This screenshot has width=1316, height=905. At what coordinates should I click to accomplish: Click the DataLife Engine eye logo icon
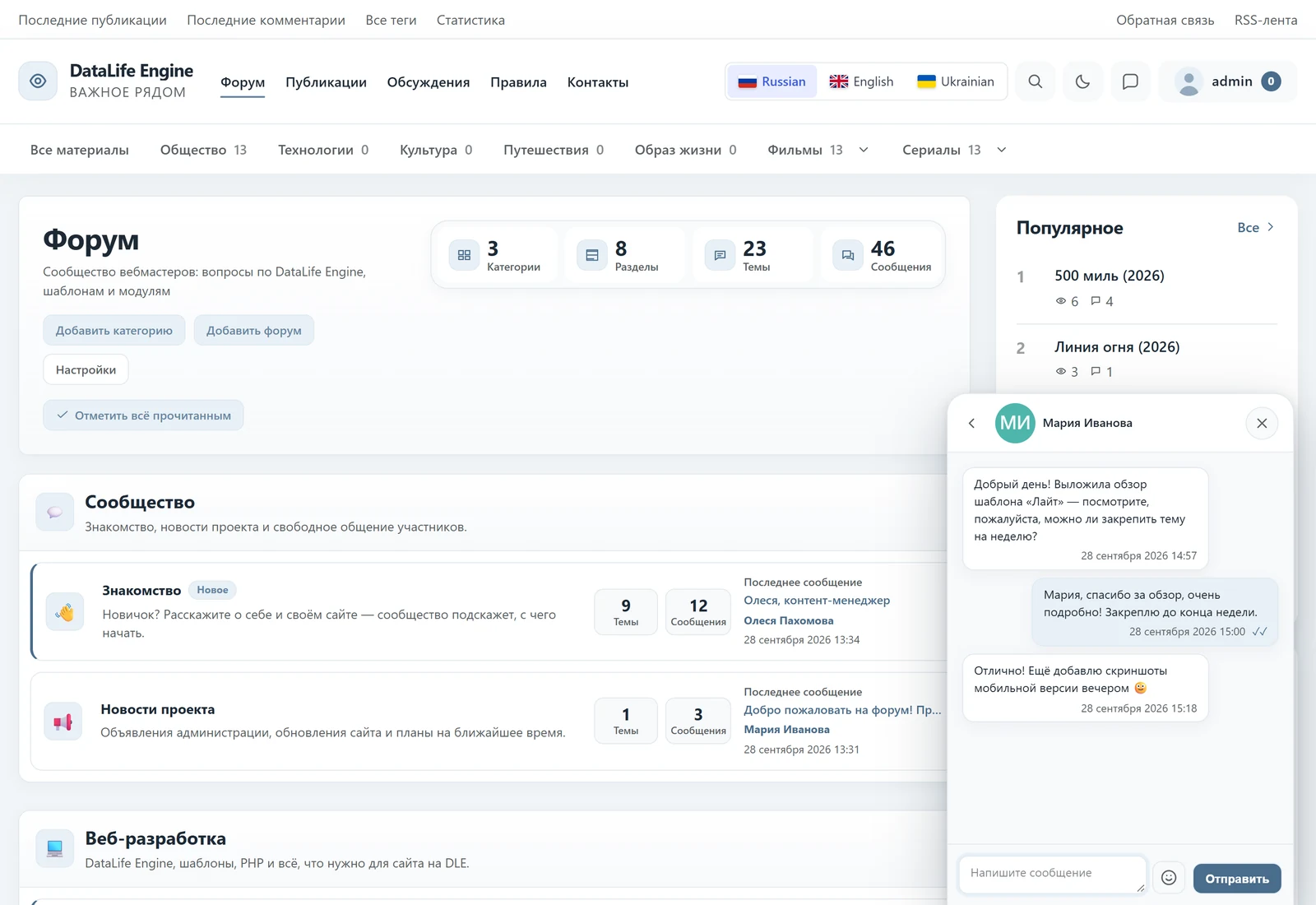[x=38, y=81]
